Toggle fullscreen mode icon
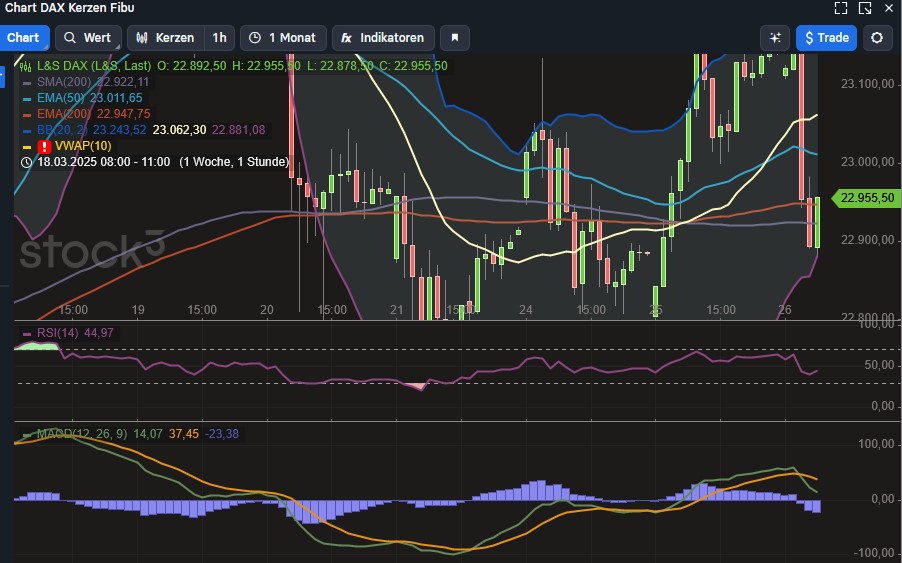Image resolution: width=902 pixels, height=563 pixels. click(x=841, y=8)
